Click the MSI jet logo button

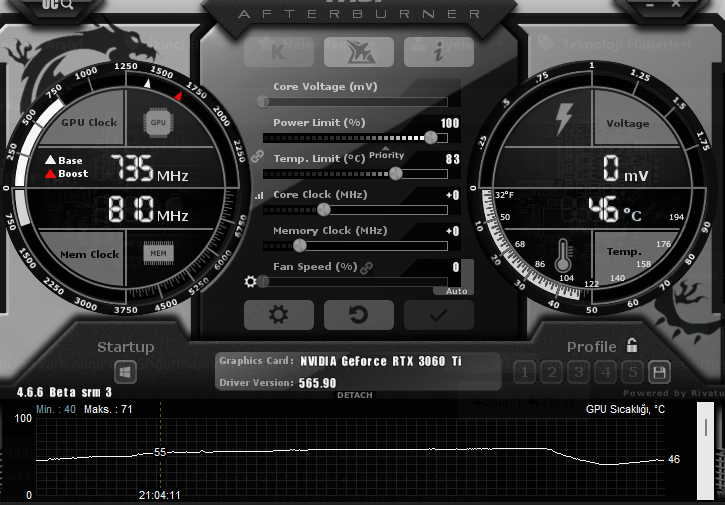(359, 52)
